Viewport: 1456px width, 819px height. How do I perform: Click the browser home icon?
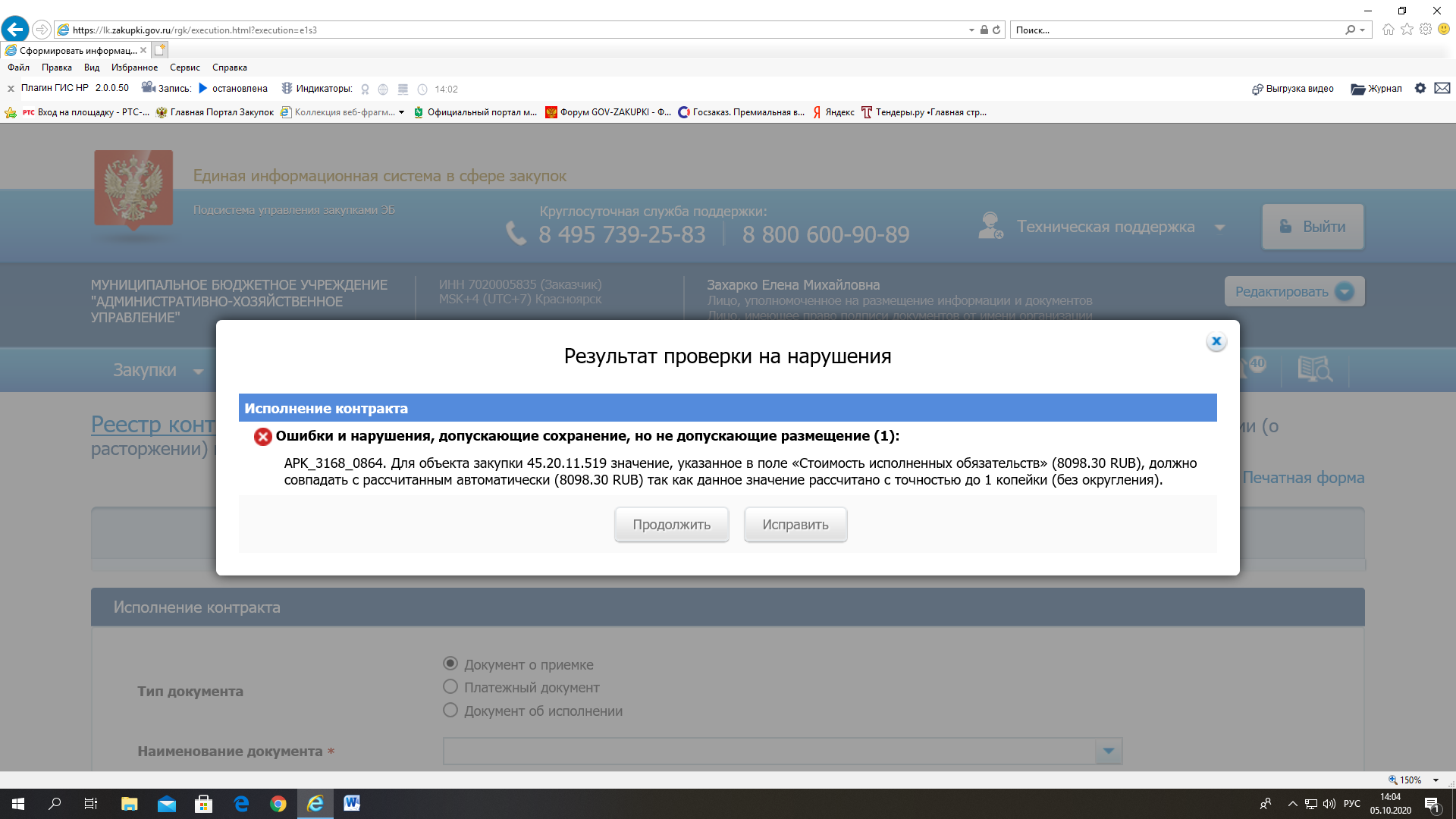(1388, 30)
